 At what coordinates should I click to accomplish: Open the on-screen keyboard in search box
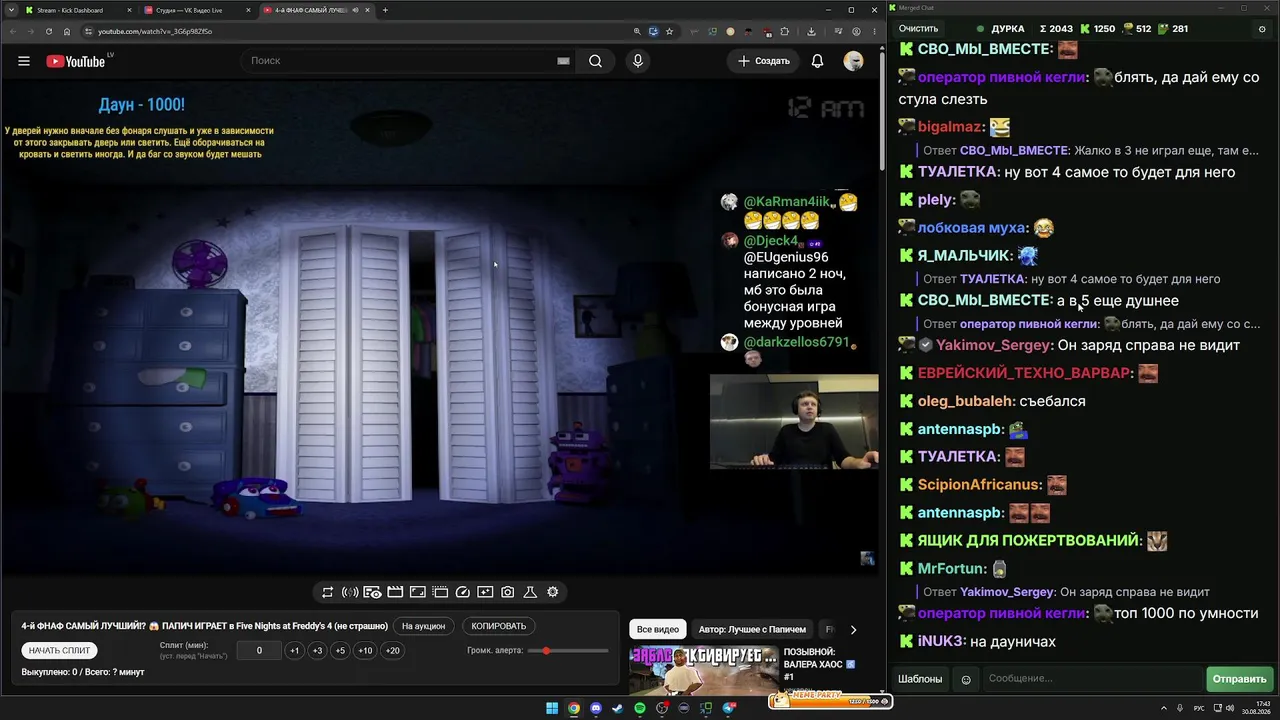(563, 61)
